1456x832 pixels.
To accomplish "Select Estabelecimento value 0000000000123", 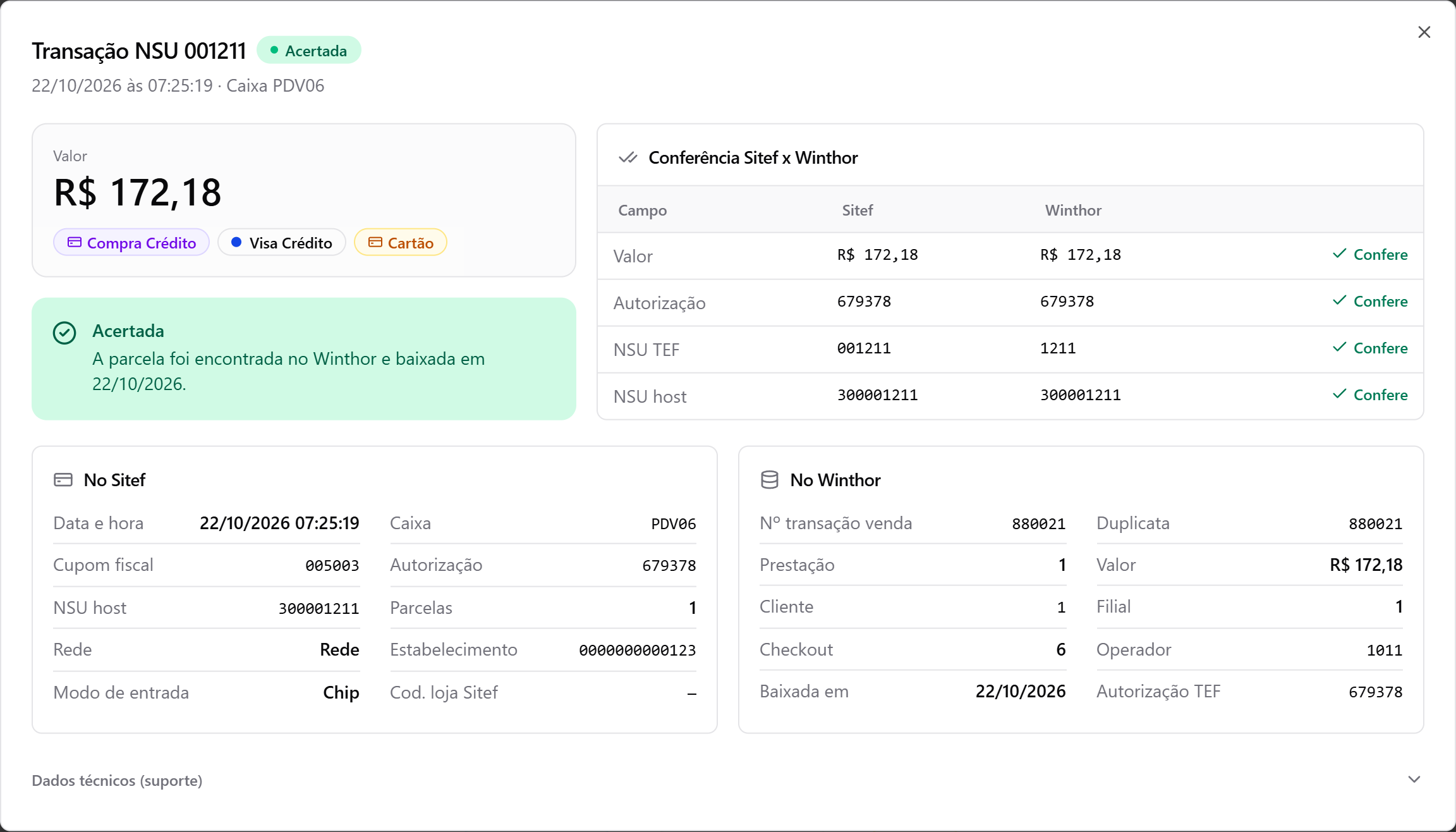I will click(638, 651).
